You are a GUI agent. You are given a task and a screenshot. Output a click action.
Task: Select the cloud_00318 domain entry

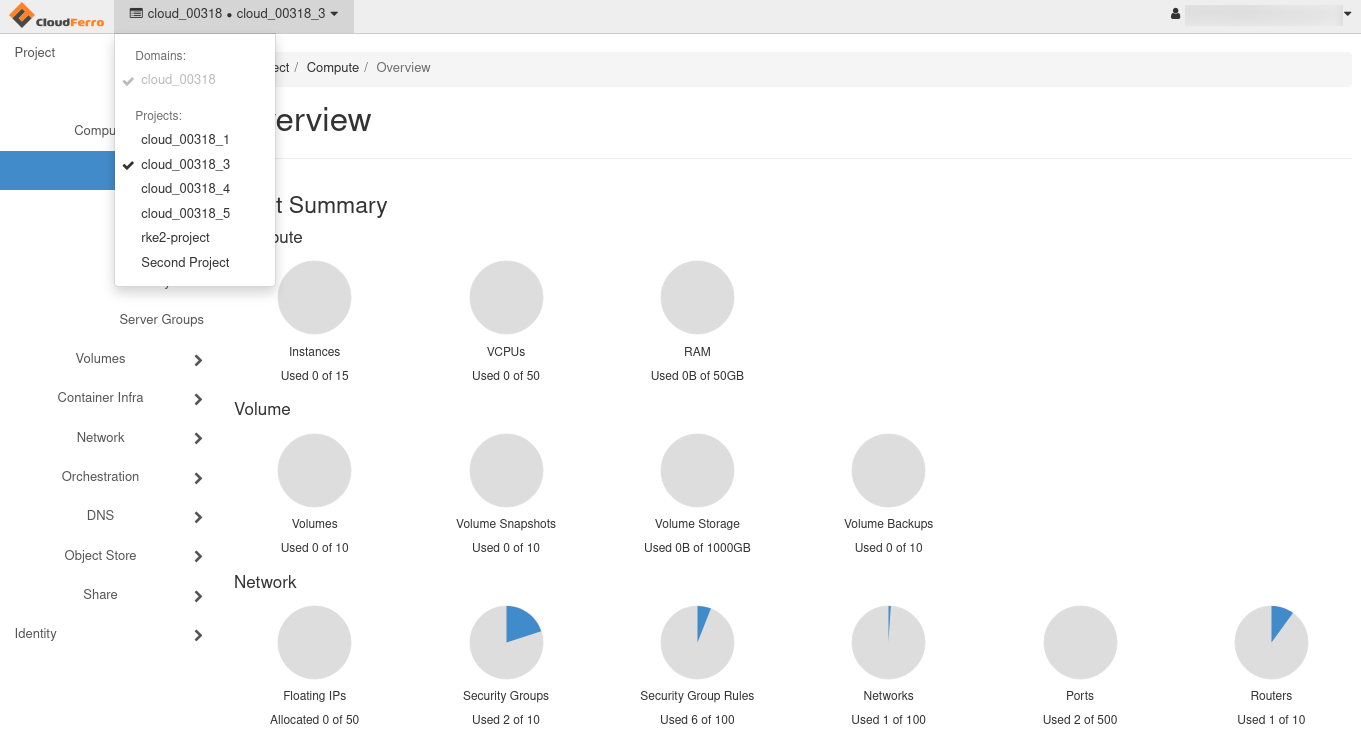(x=178, y=80)
